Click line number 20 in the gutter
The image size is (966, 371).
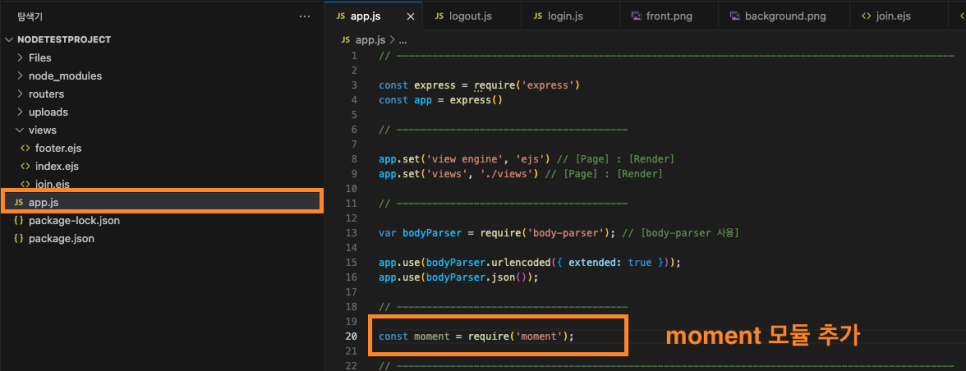point(351,336)
